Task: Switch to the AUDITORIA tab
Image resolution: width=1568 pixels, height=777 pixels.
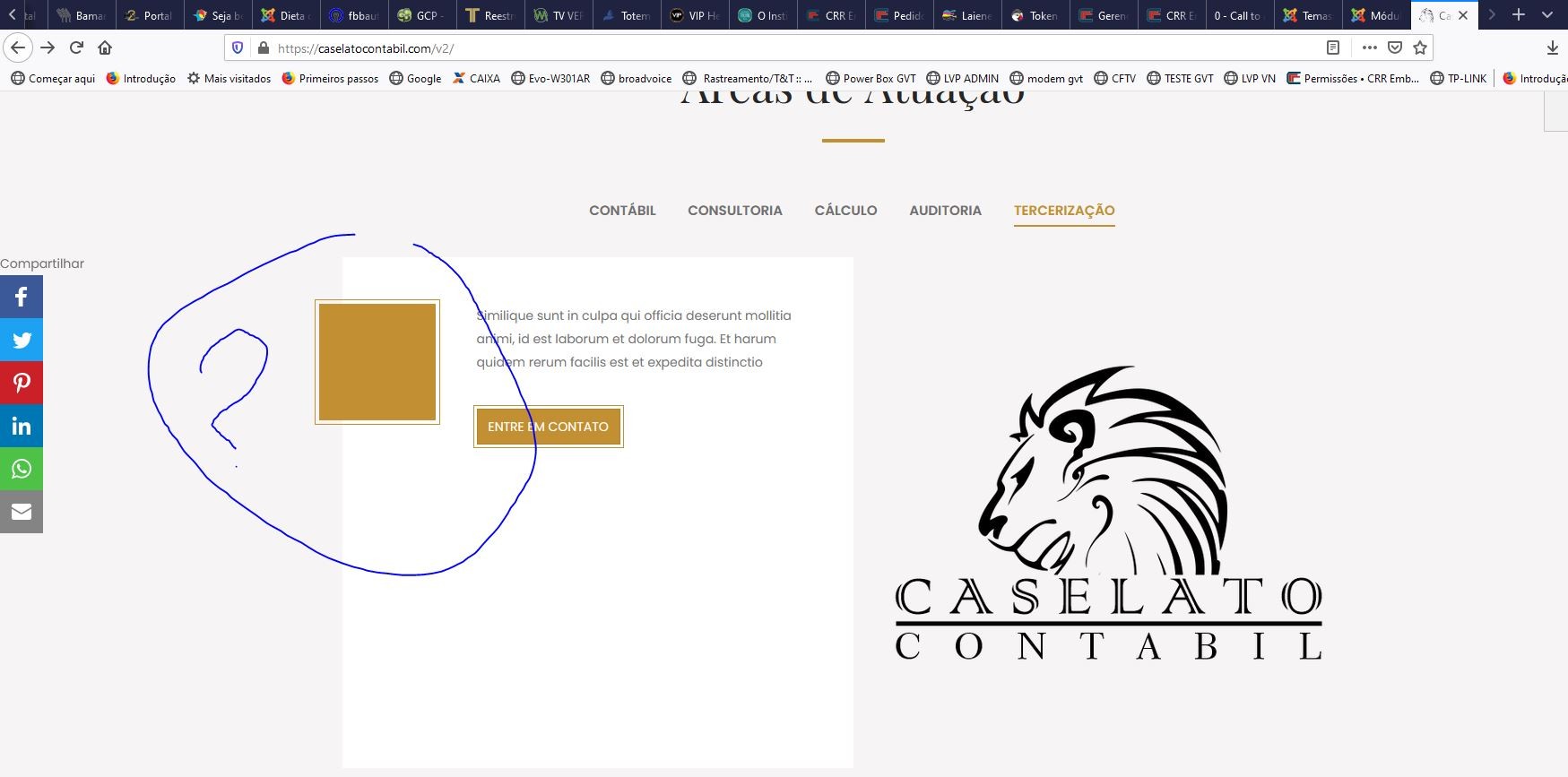Action: tap(945, 211)
